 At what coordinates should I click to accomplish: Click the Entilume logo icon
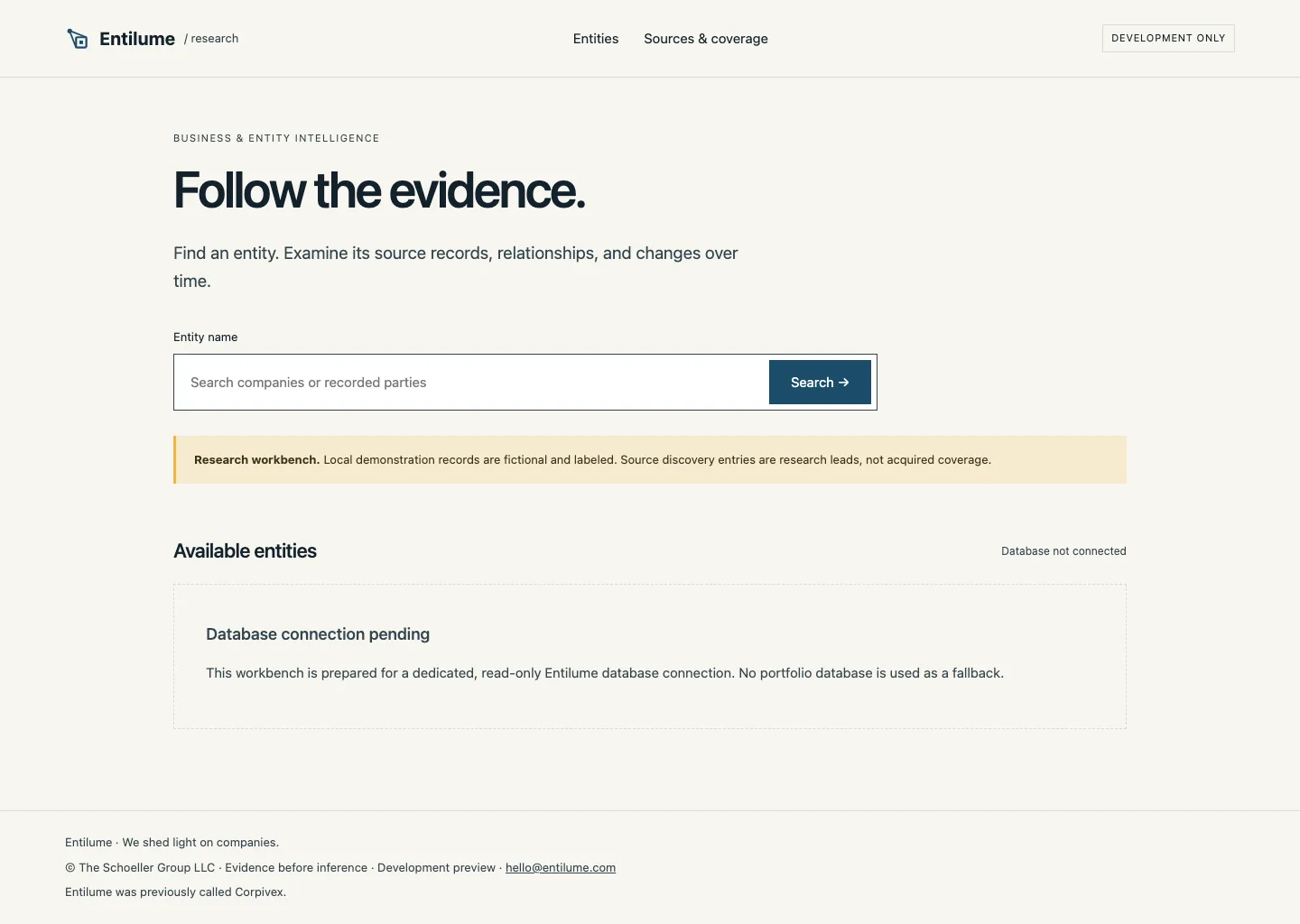(x=78, y=39)
